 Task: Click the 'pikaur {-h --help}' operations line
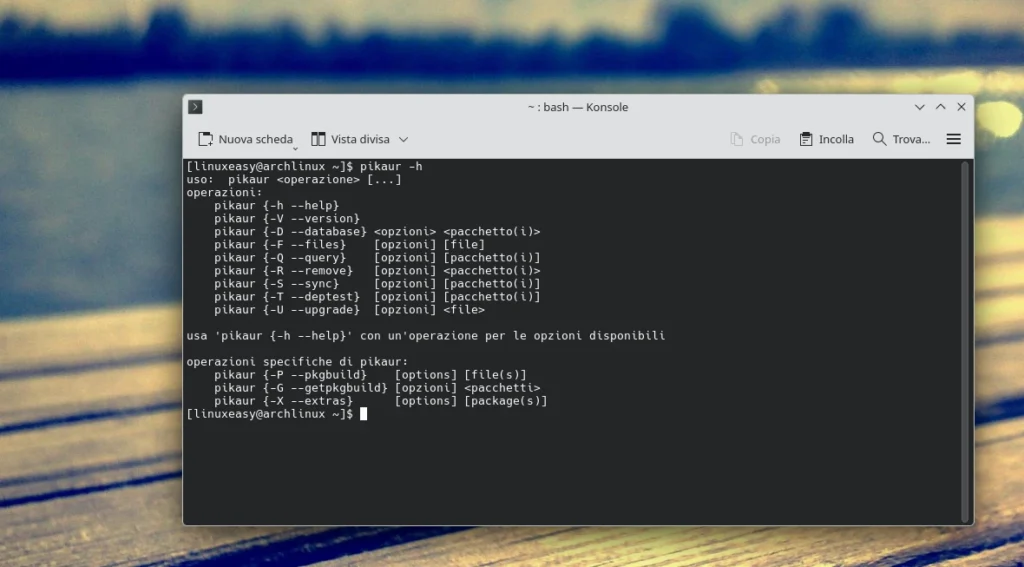tap(276, 205)
